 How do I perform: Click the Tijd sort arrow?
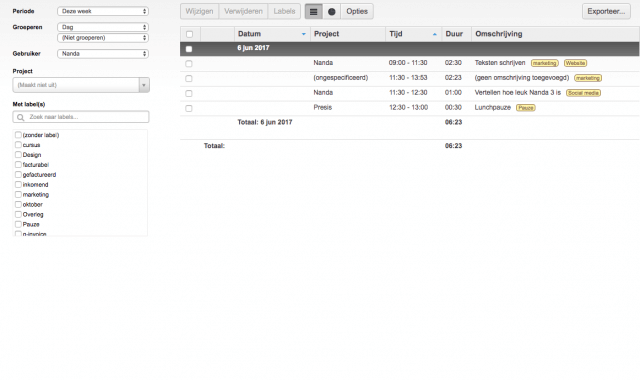[435, 34]
